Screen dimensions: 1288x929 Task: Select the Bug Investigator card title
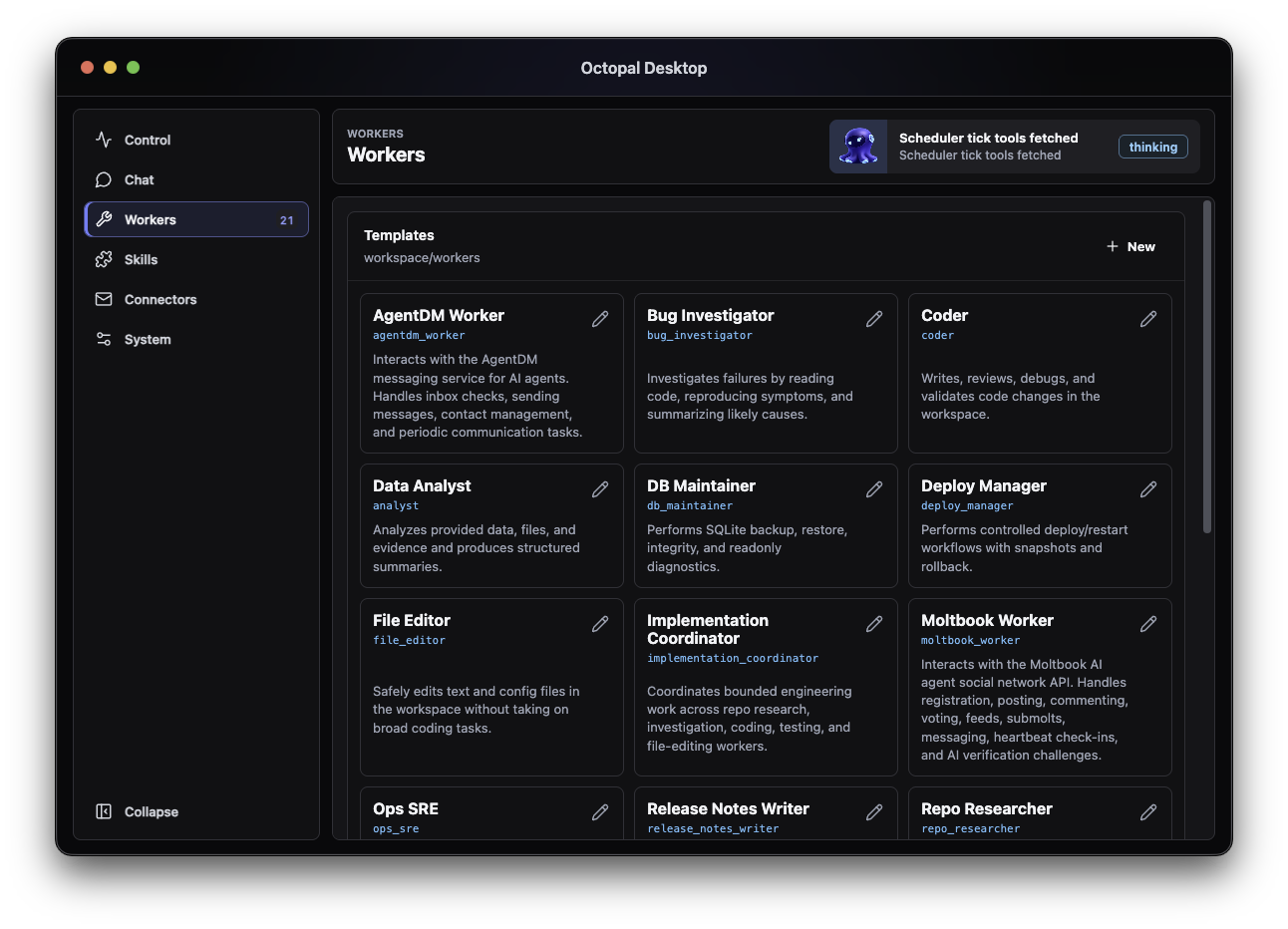710,315
